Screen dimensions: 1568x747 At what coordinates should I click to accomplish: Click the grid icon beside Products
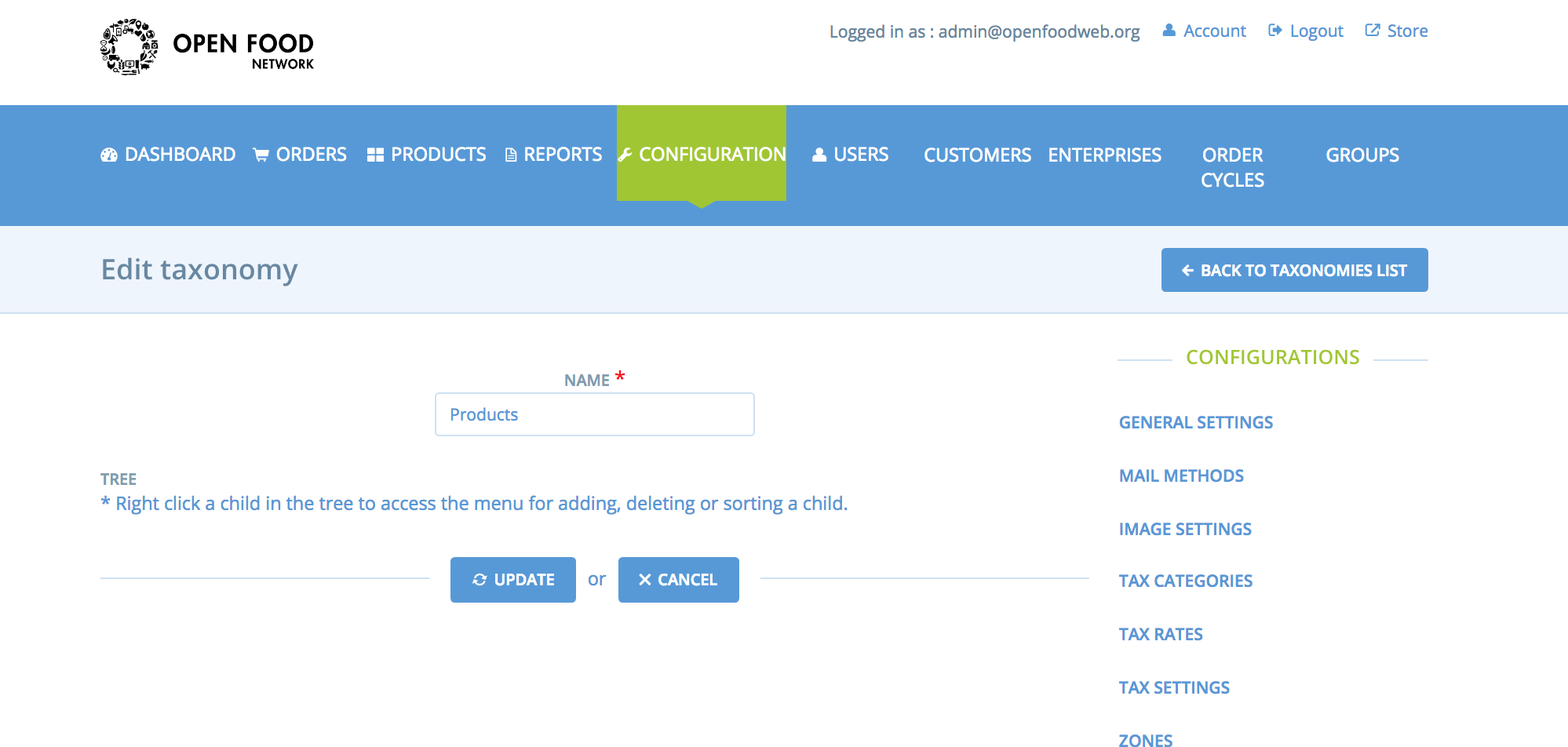point(374,154)
